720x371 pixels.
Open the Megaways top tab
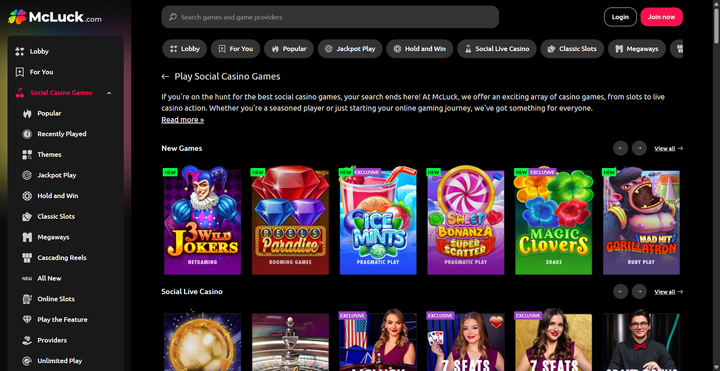637,49
